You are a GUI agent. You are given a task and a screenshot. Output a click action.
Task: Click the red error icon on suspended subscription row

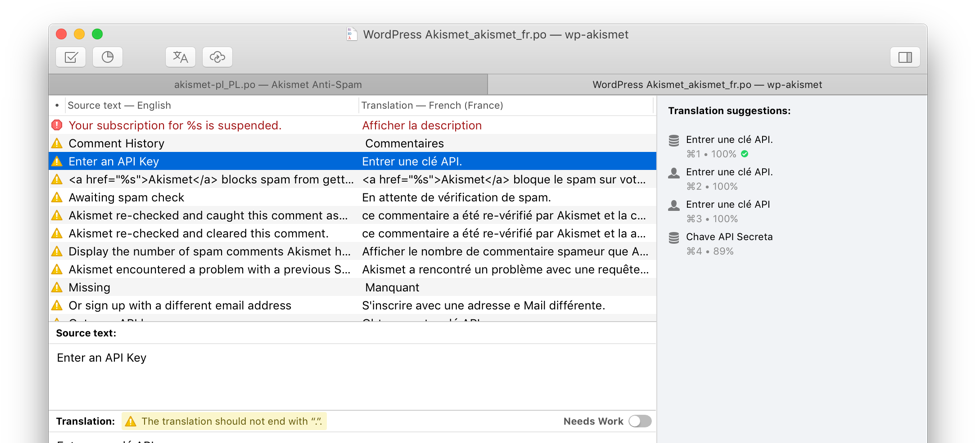(57, 125)
